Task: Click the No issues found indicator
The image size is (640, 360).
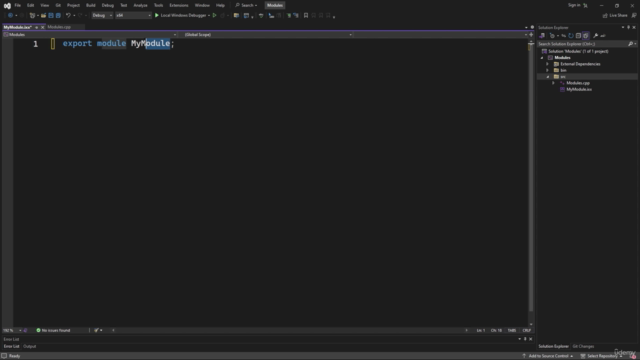Action: 53,330
